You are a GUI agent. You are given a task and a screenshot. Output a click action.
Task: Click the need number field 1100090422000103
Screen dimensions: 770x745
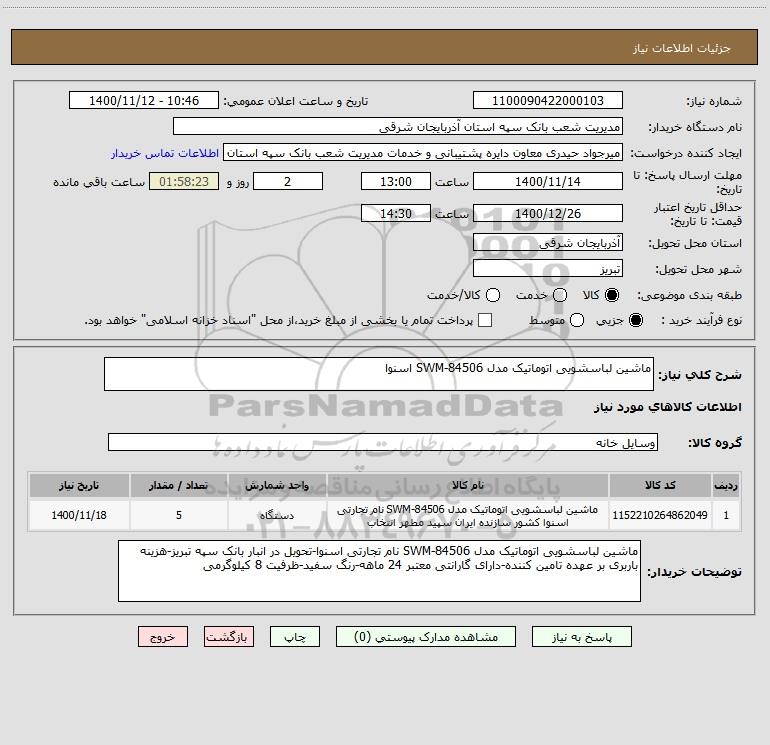click(x=548, y=100)
